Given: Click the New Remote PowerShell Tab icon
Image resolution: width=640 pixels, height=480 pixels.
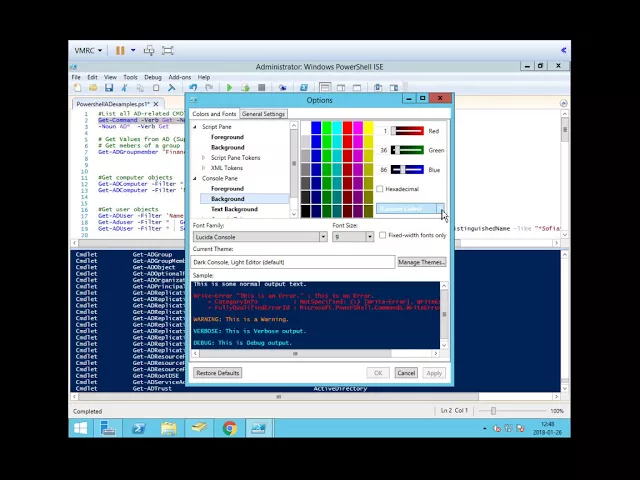Looking at the screenshot, I should click(282, 87).
